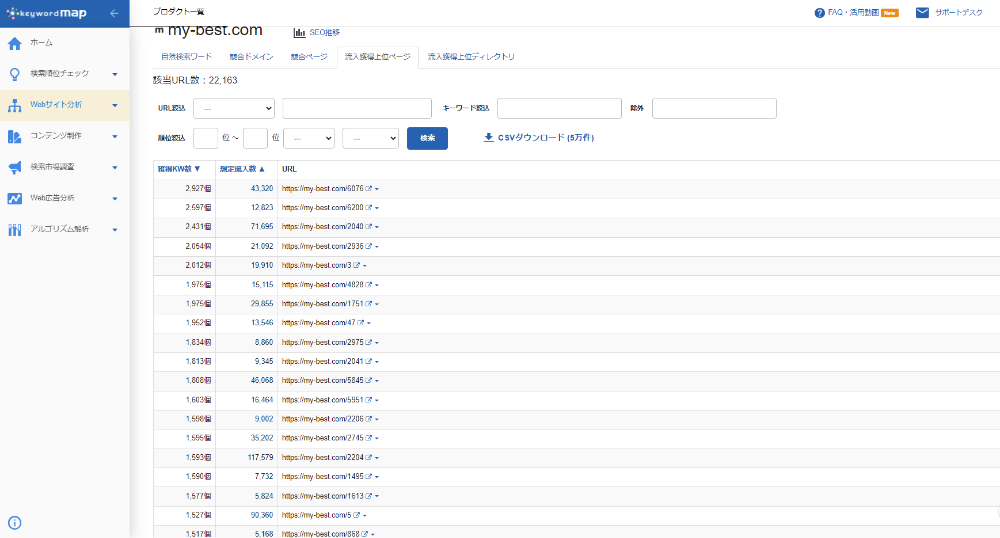
Task: Expand the row dropdown arrow for my-best.com/2040
Action: point(377,227)
